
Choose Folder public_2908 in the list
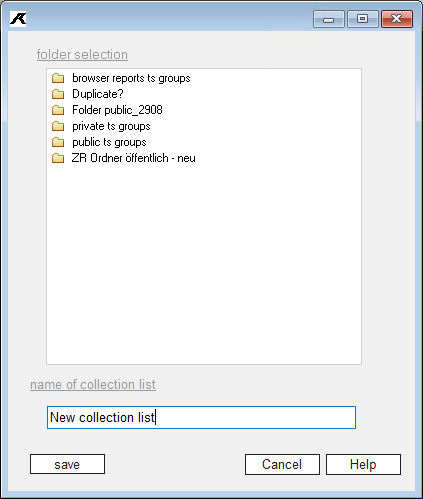(x=117, y=110)
